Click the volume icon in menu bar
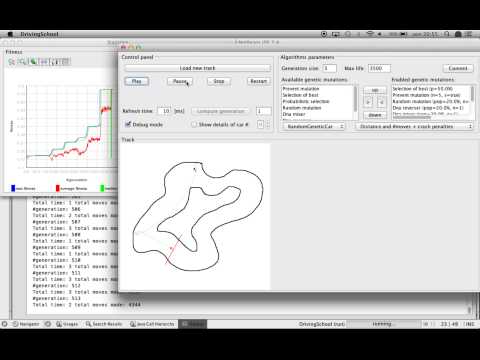 pos(380,34)
